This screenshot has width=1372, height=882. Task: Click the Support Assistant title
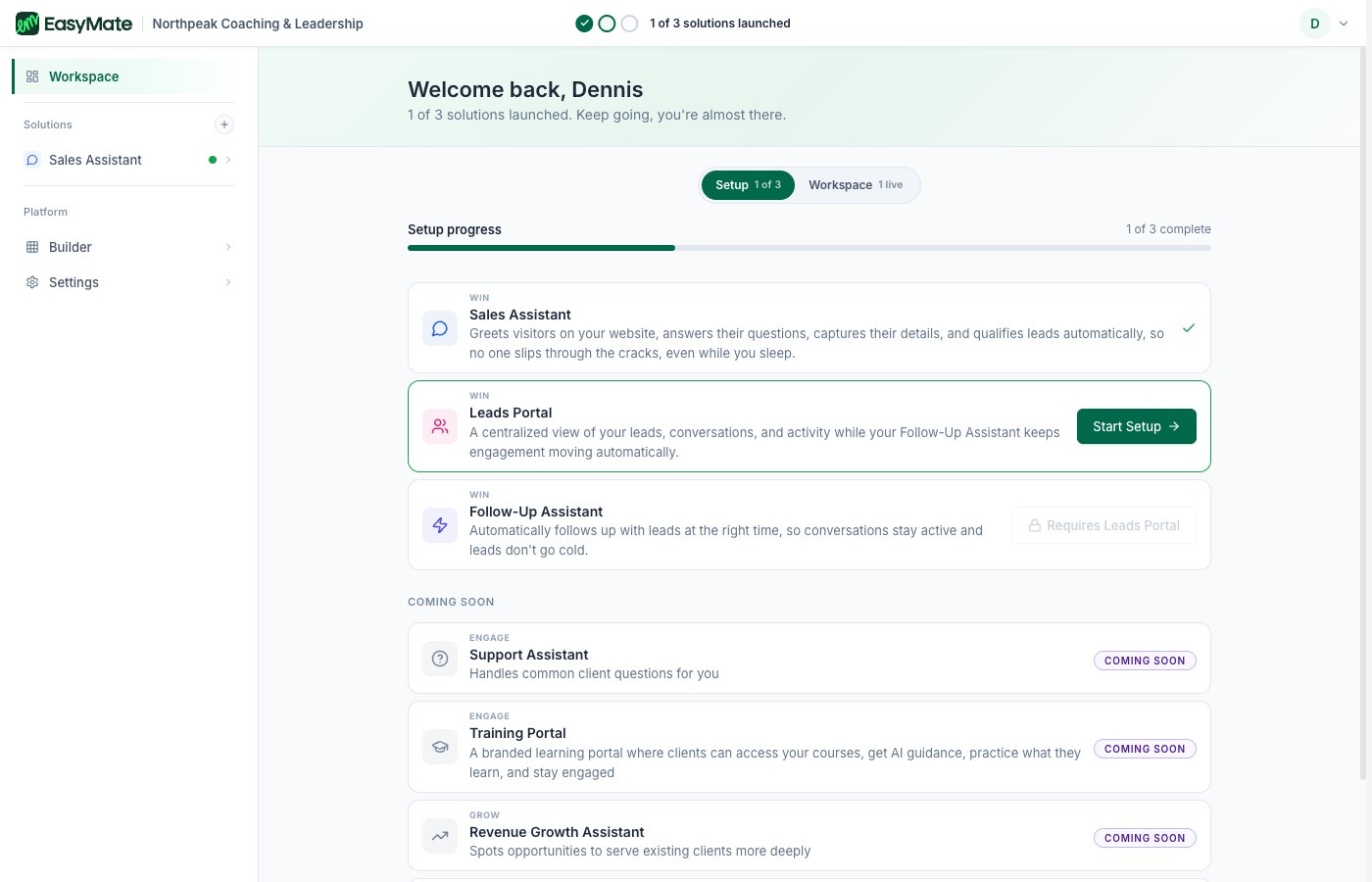coord(529,655)
